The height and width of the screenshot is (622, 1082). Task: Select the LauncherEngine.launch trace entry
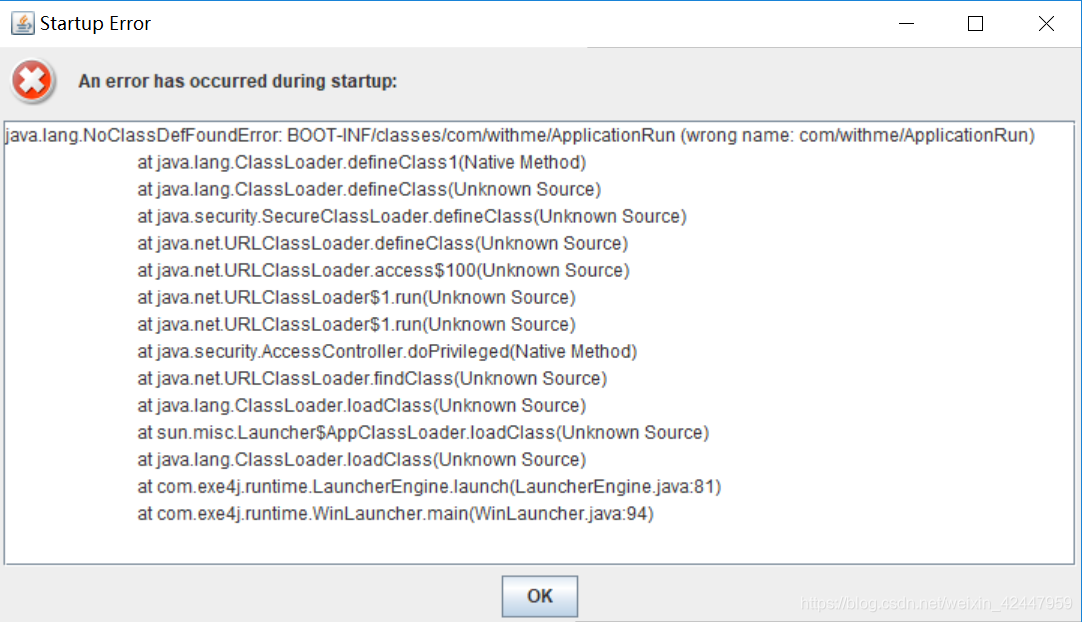coord(428,486)
